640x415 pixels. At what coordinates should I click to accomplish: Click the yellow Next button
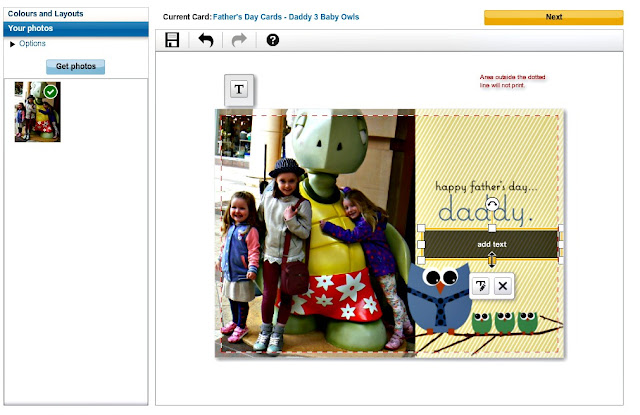[553, 17]
